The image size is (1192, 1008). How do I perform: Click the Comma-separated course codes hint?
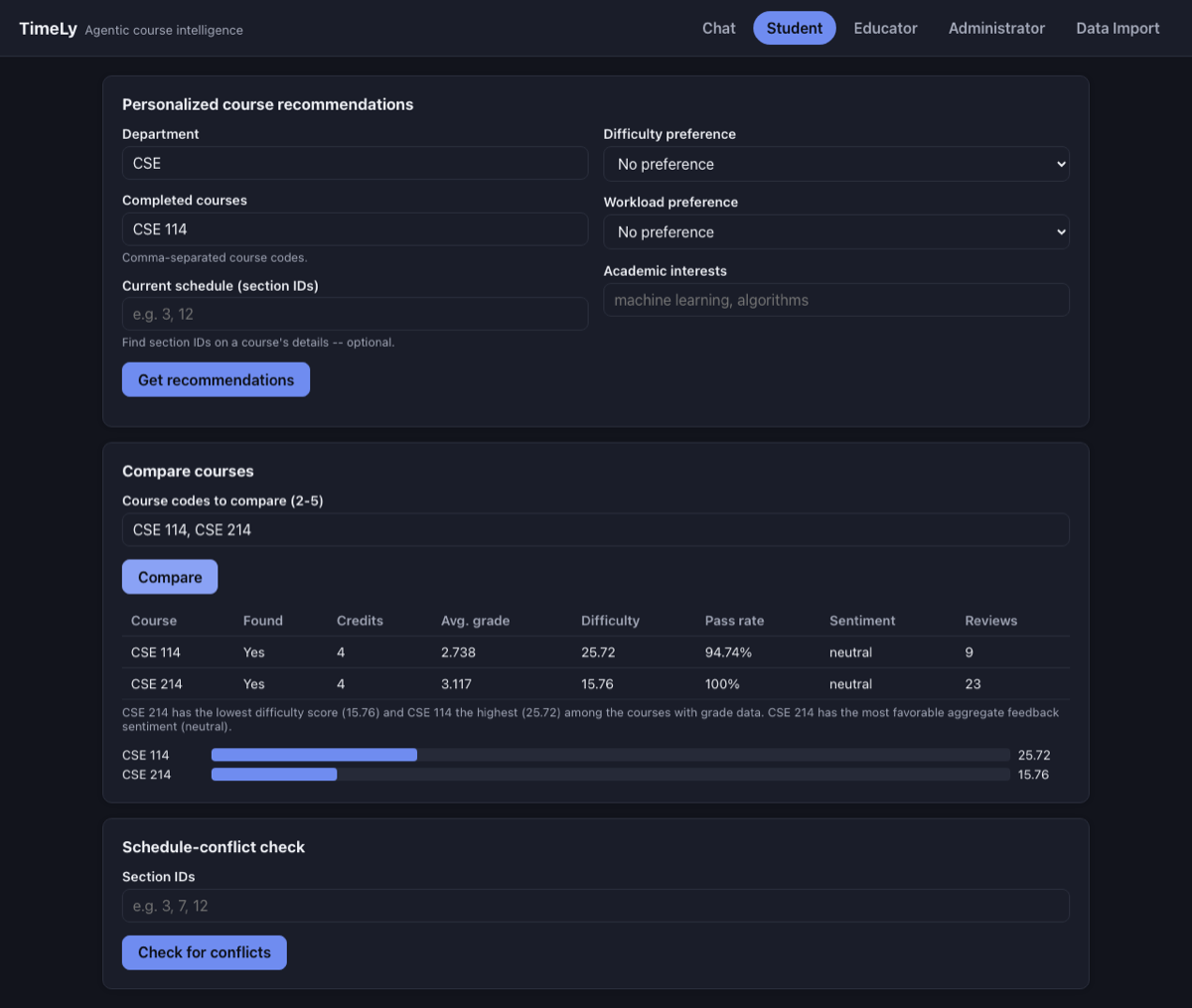215,257
